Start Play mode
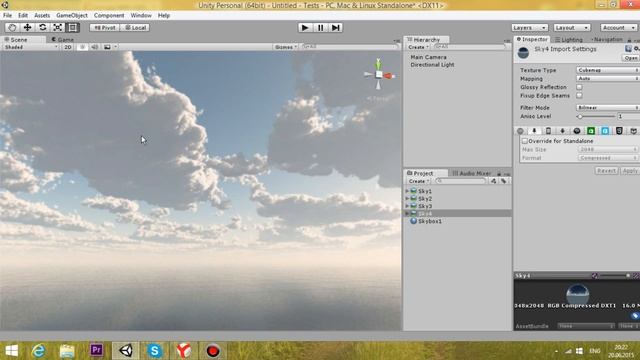The height and width of the screenshot is (360, 640). pos(304,28)
